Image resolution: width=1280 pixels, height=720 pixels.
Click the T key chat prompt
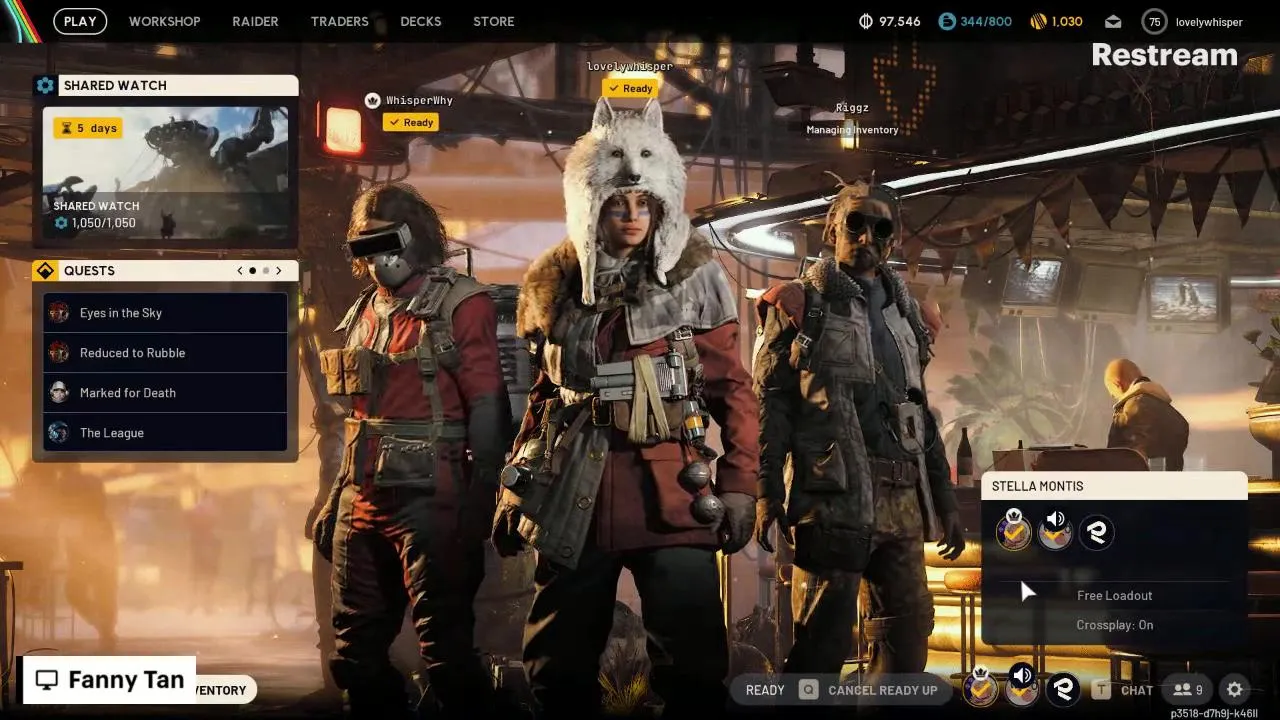point(1101,690)
